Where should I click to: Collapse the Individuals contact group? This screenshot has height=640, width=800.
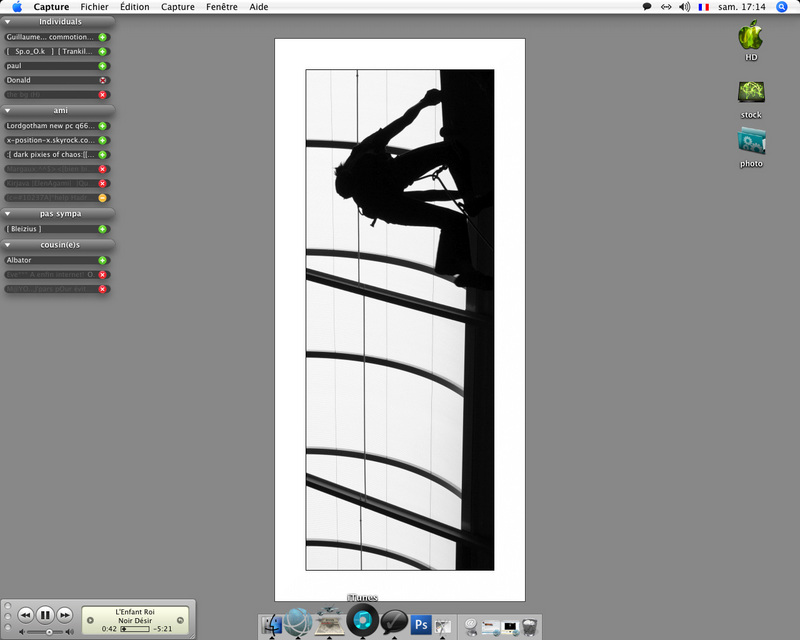8,22
